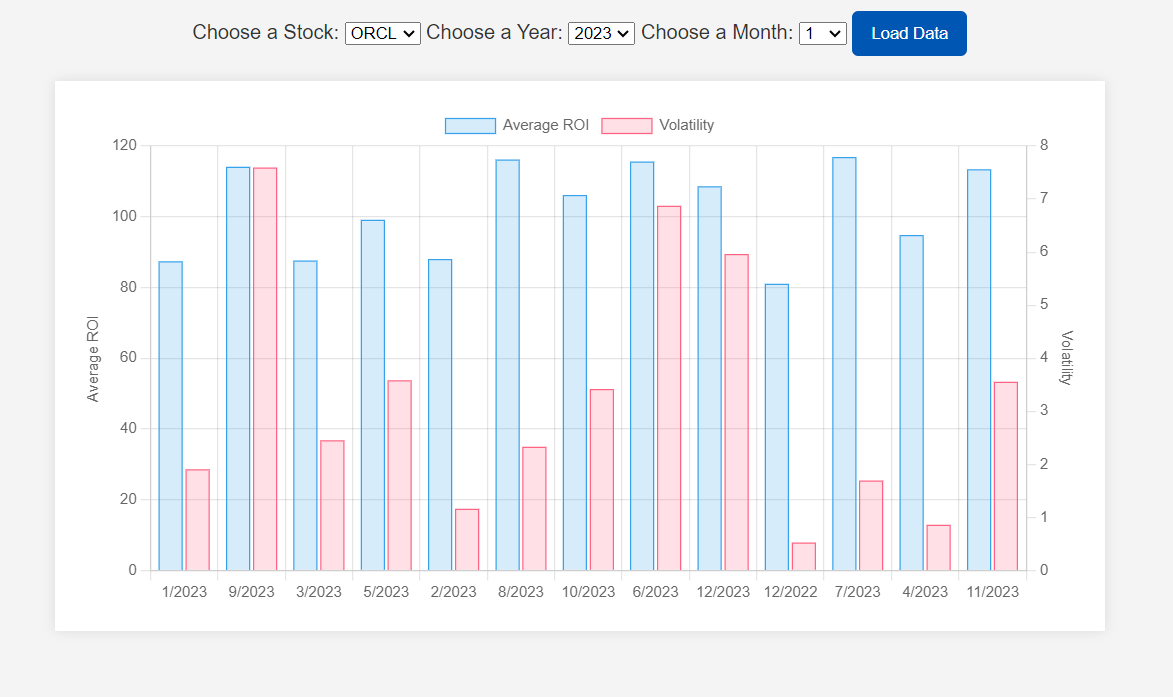
Task: Click the Volatility bar for 6/2023
Action: pos(669,388)
